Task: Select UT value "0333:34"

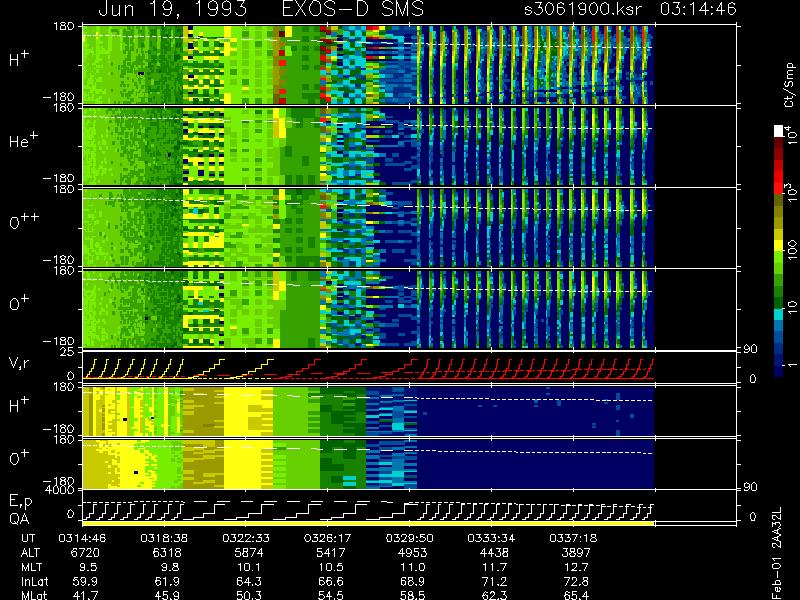Action: coord(491,538)
